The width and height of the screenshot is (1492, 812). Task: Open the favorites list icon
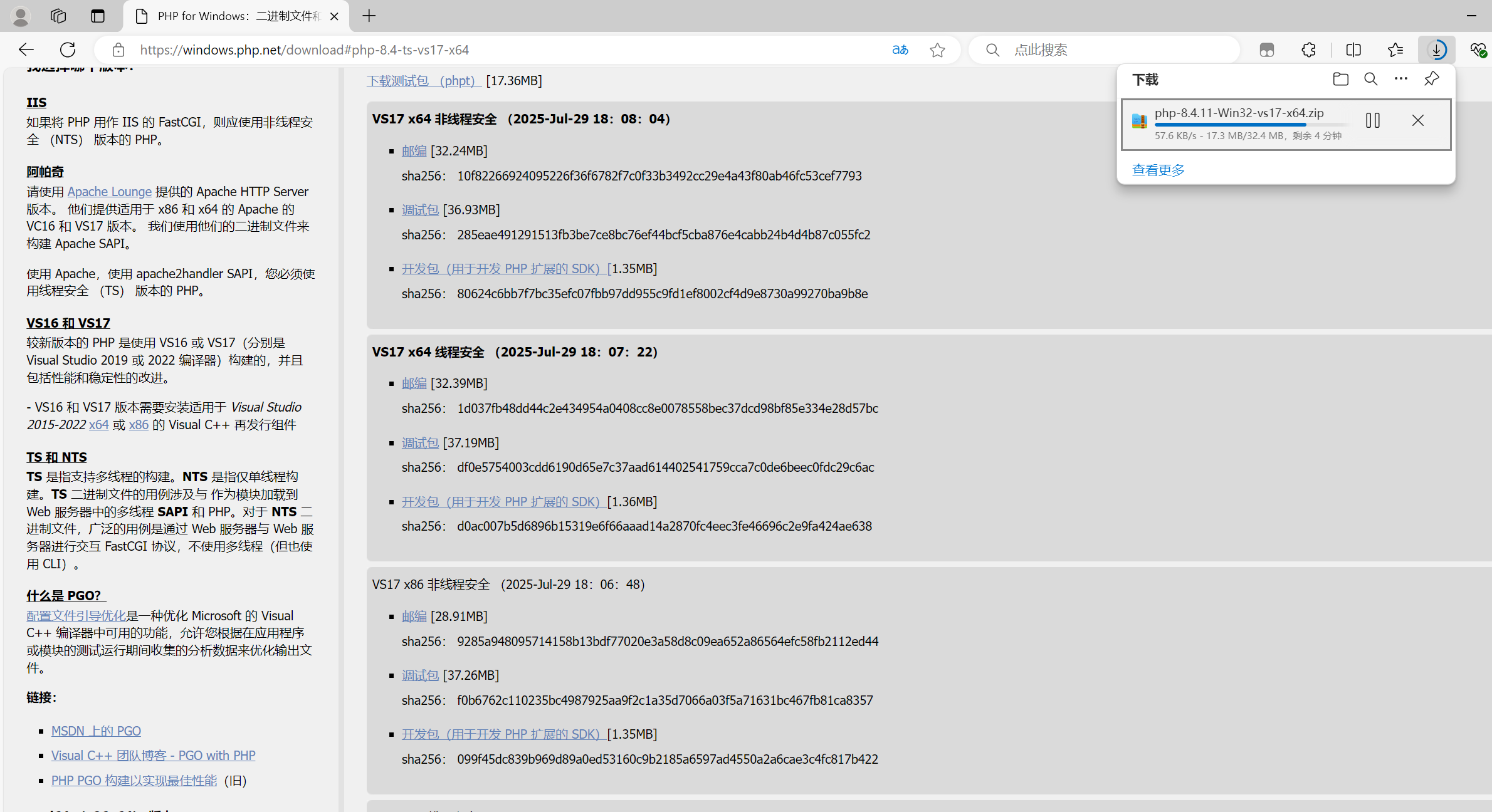click(x=1395, y=49)
